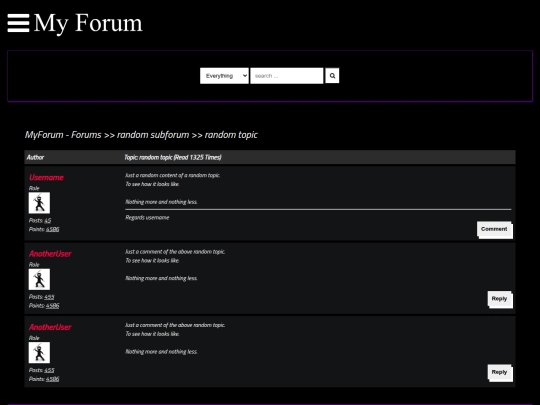This screenshot has width=540, height=405.
Task: Click first AnotherUser's points value 4586
Action: (x=52, y=306)
